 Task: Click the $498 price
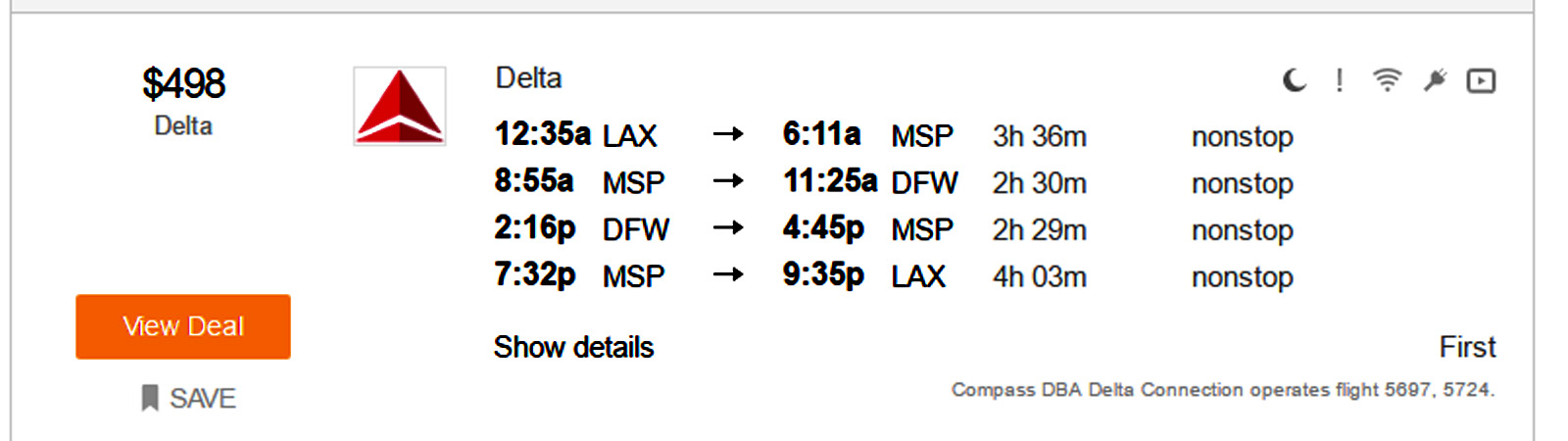click(183, 83)
